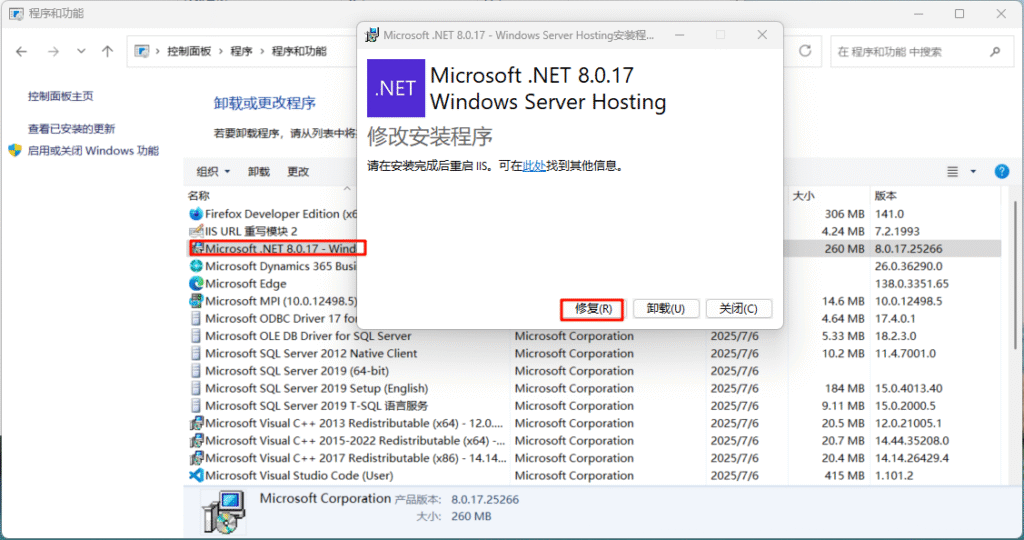
Task: Click the shield icon beside Windows 功能
Action: pyautogui.click(x=15, y=151)
